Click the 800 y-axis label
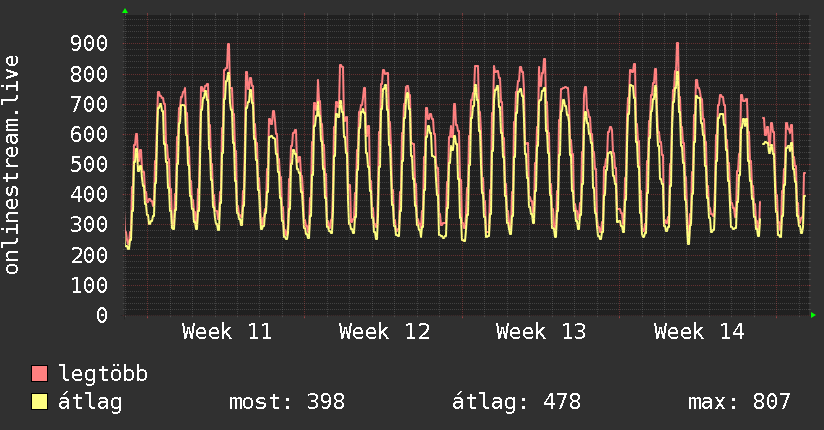824x430 pixels. tap(89, 74)
